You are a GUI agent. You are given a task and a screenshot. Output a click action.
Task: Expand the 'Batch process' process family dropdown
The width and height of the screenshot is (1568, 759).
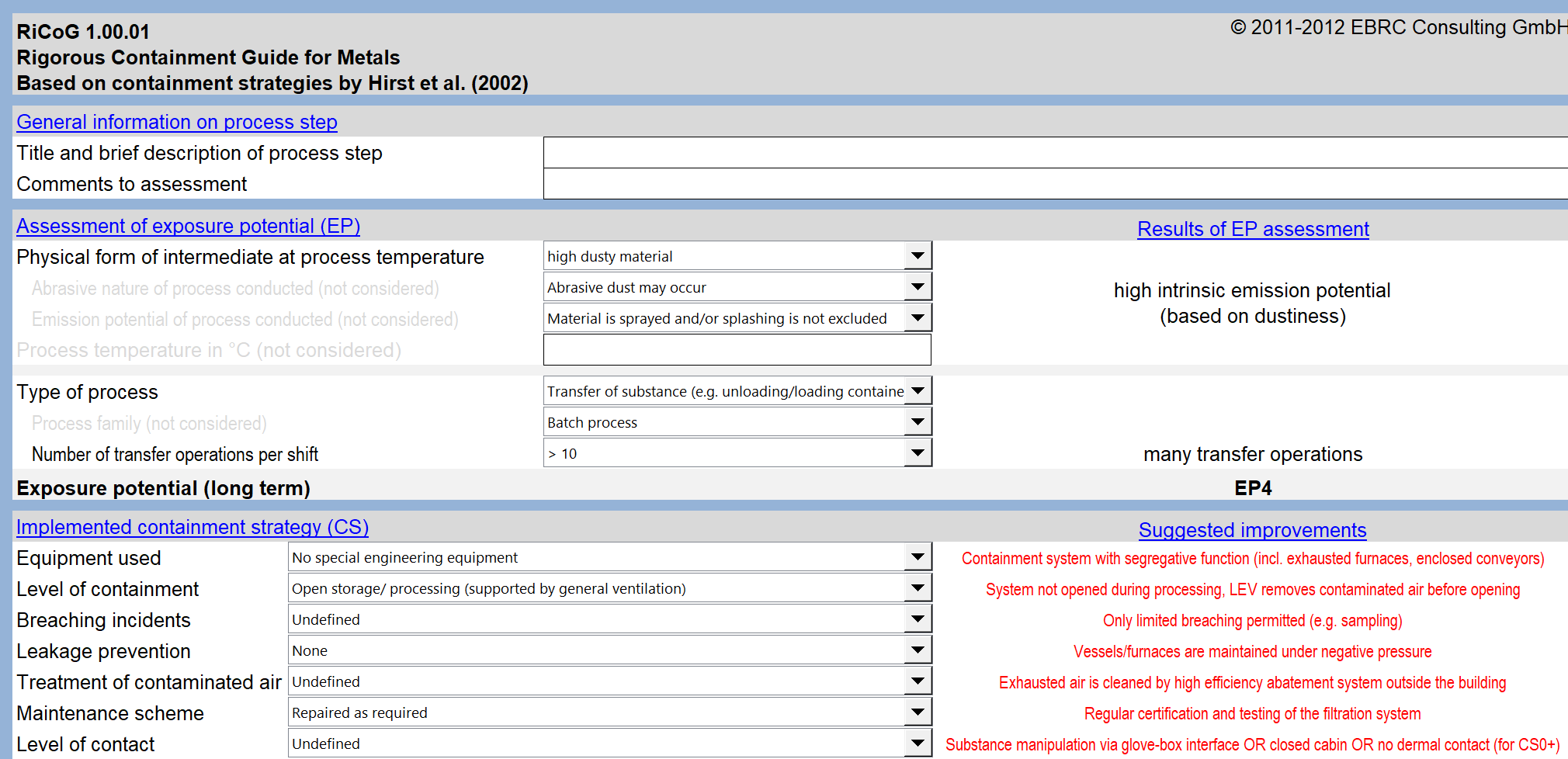click(918, 421)
